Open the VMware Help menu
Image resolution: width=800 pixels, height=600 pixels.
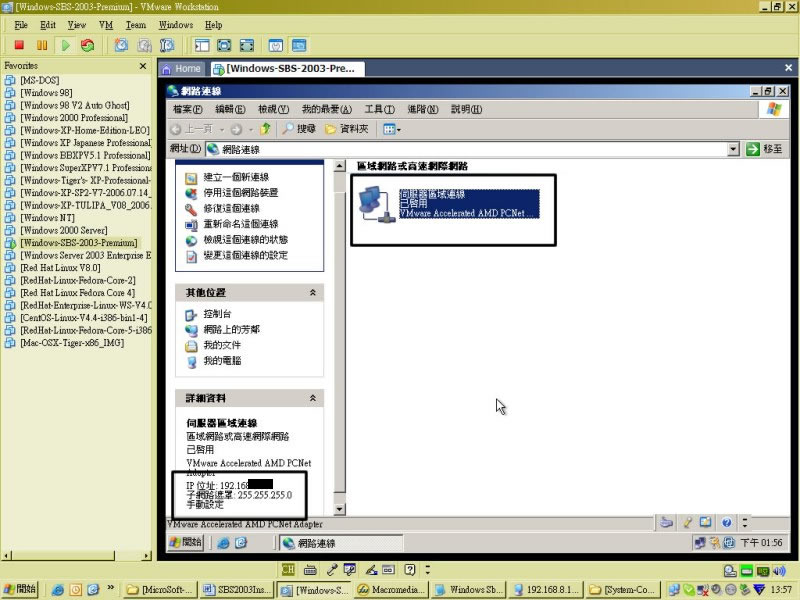point(213,25)
